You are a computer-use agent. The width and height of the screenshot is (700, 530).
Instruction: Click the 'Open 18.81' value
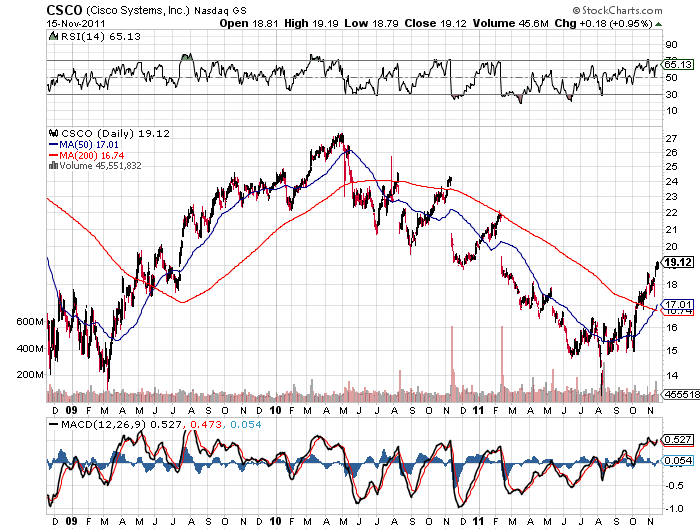tap(249, 23)
